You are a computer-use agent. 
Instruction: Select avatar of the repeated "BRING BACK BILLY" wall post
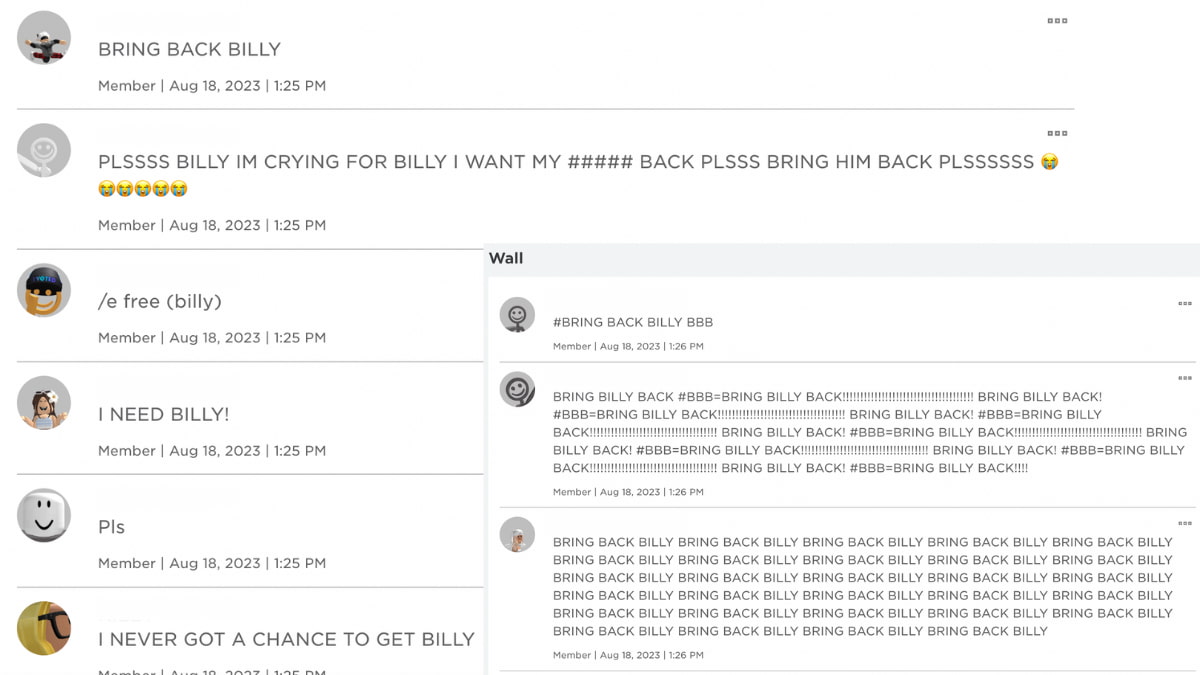click(x=517, y=535)
